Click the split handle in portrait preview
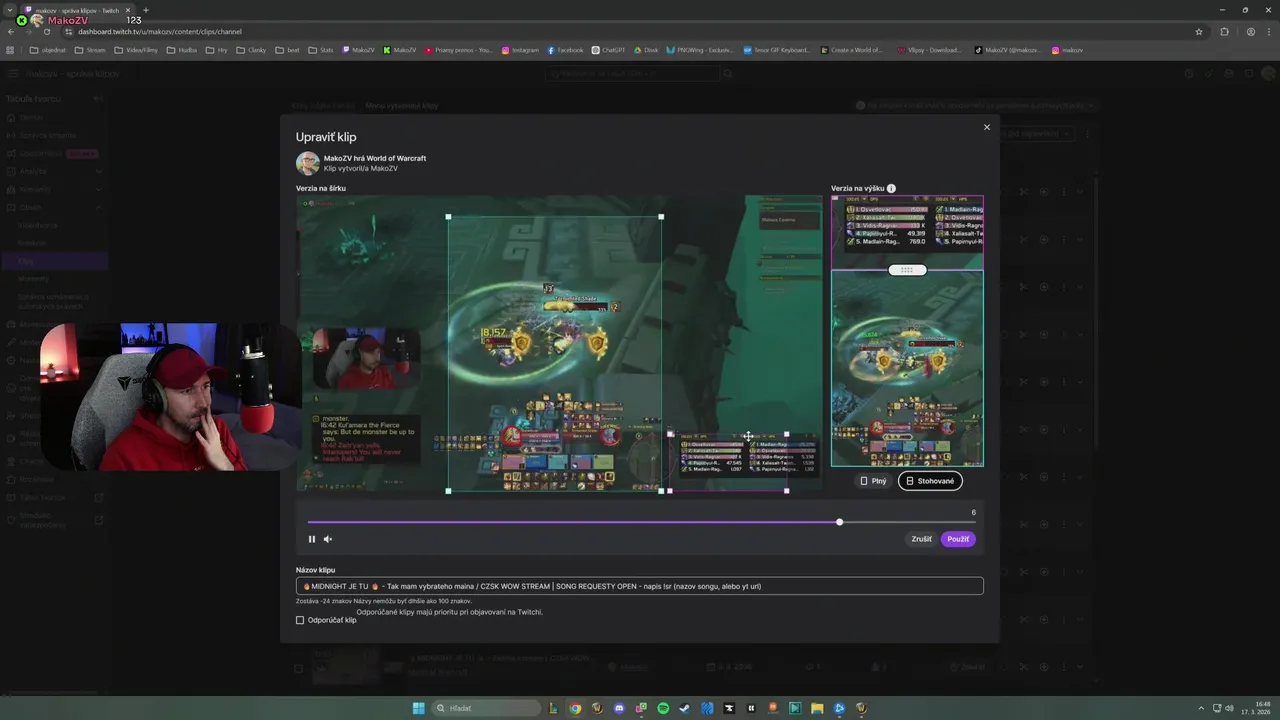Image resolution: width=1280 pixels, height=720 pixels. tap(907, 270)
